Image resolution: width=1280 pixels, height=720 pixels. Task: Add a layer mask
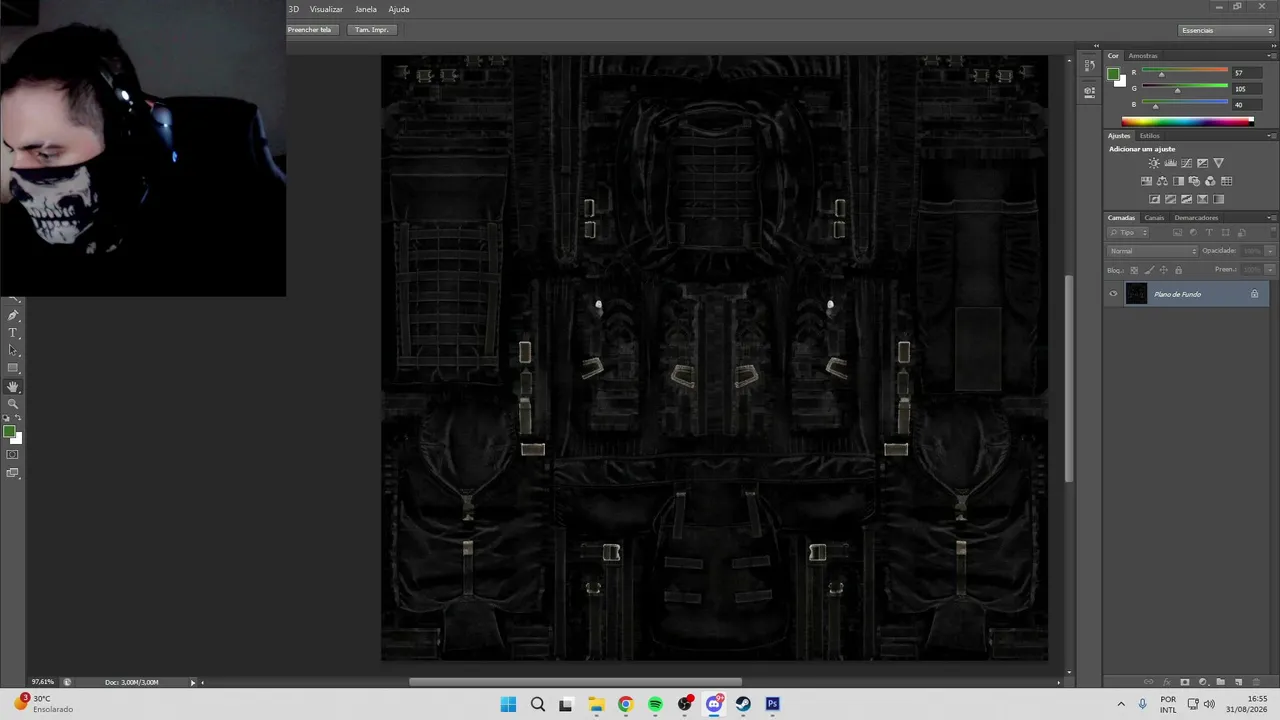[x=1184, y=682]
